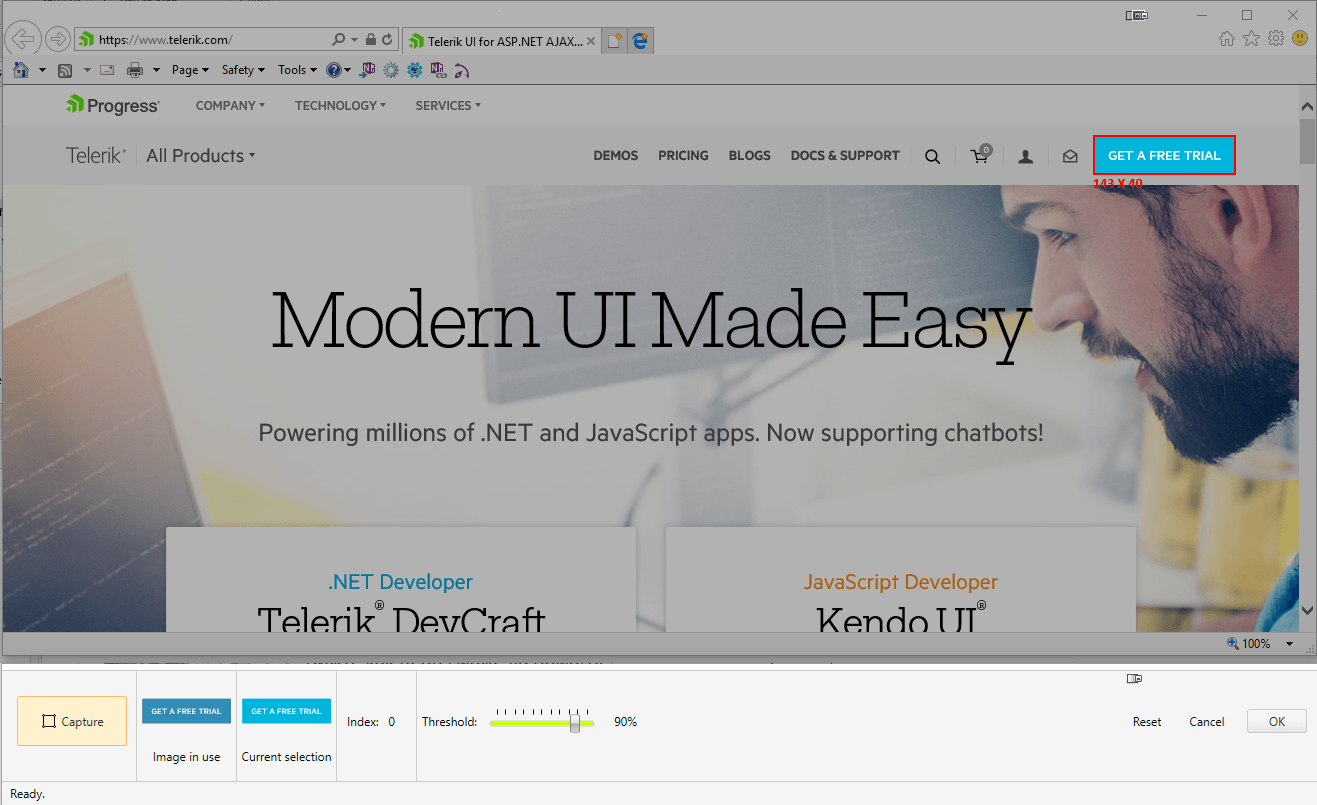Viewport: 1317px width, 805px height.
Task: Click the home icon at top right
Action: (x=1227, y=39)
